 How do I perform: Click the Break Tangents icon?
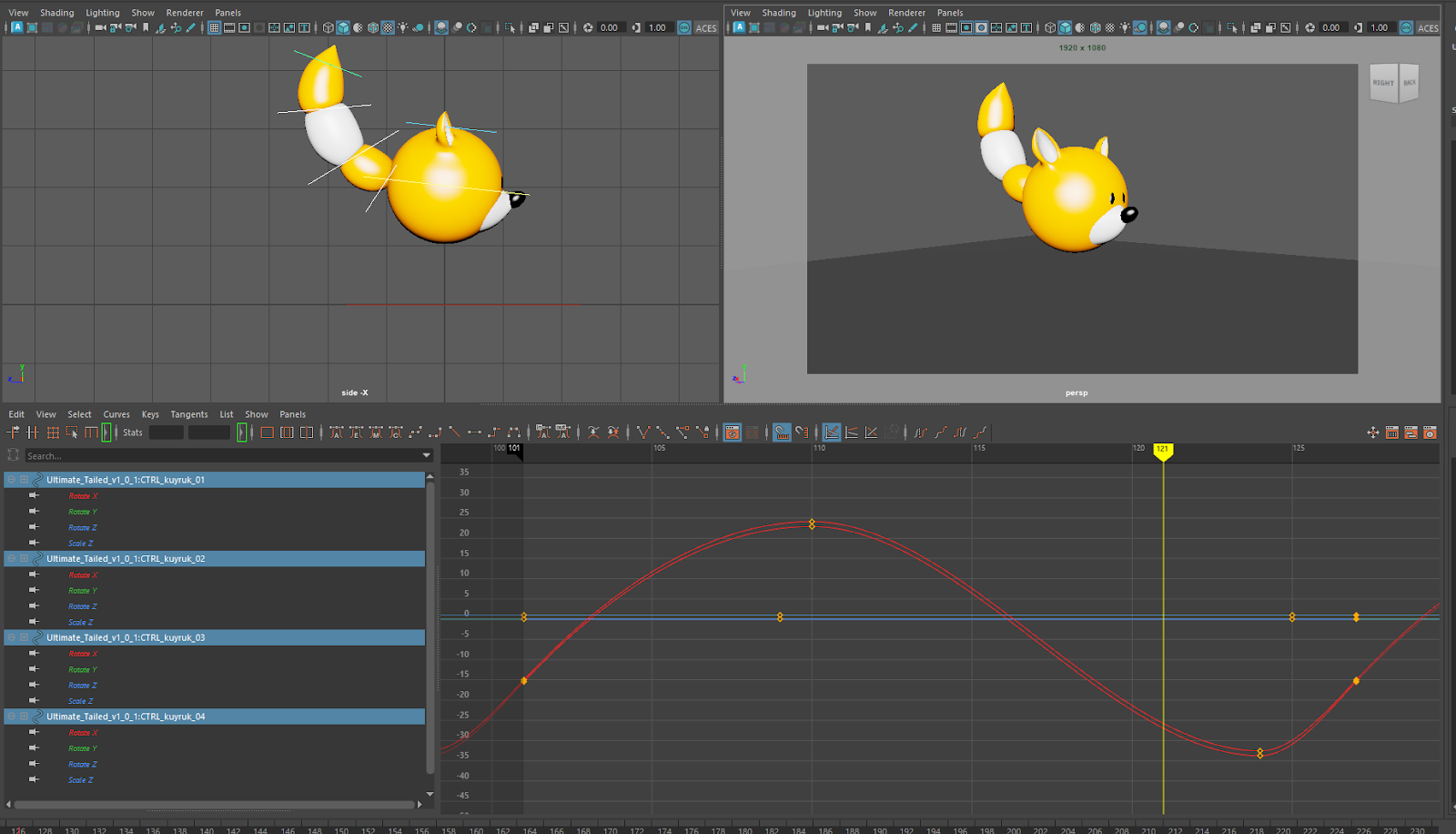tap(643, 432)
